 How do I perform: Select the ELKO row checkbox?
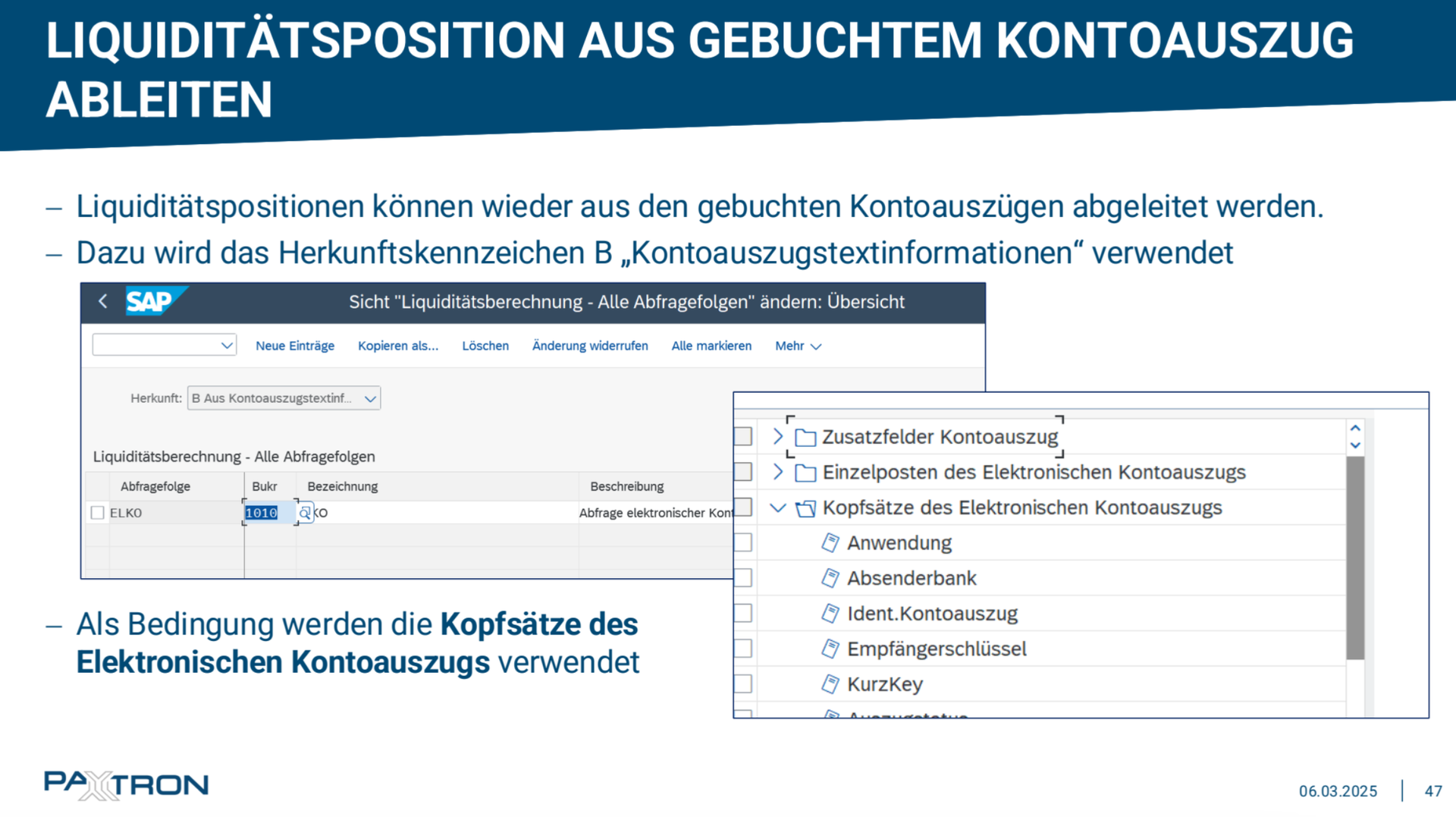(98, 514)
